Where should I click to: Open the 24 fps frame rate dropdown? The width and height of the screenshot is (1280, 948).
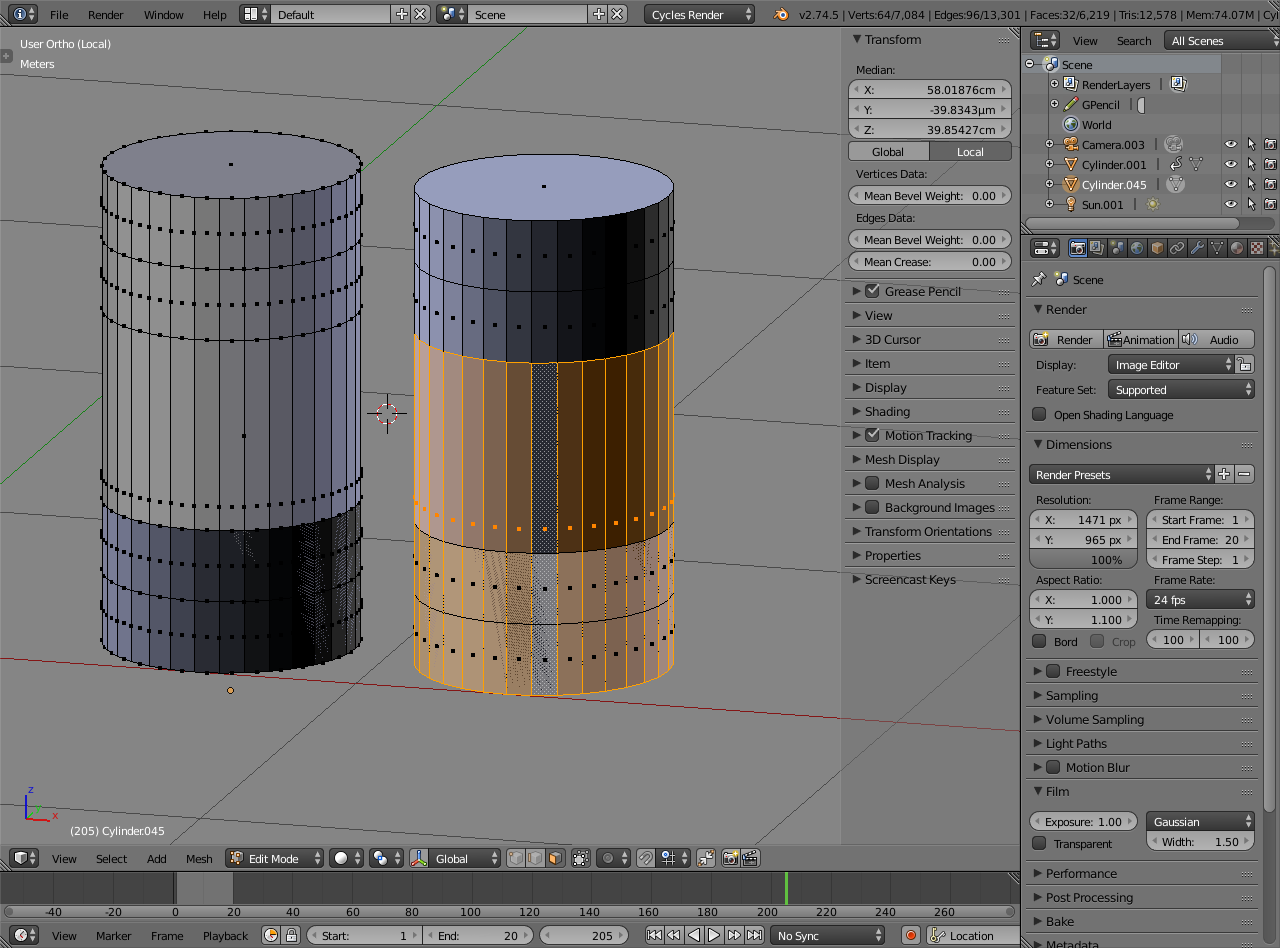pos(1200,599)
